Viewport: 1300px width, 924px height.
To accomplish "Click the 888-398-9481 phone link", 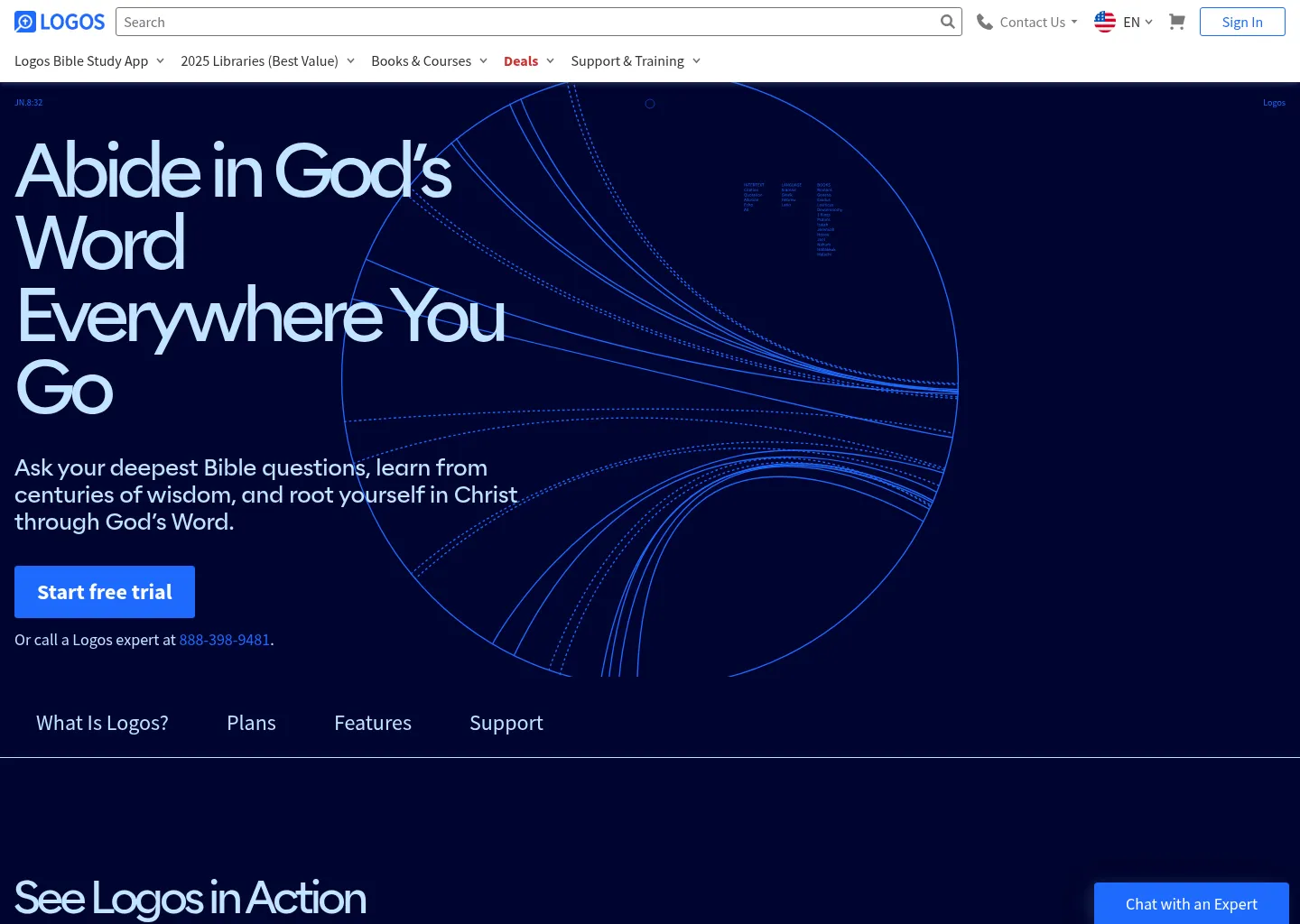I will coord(225,640).
